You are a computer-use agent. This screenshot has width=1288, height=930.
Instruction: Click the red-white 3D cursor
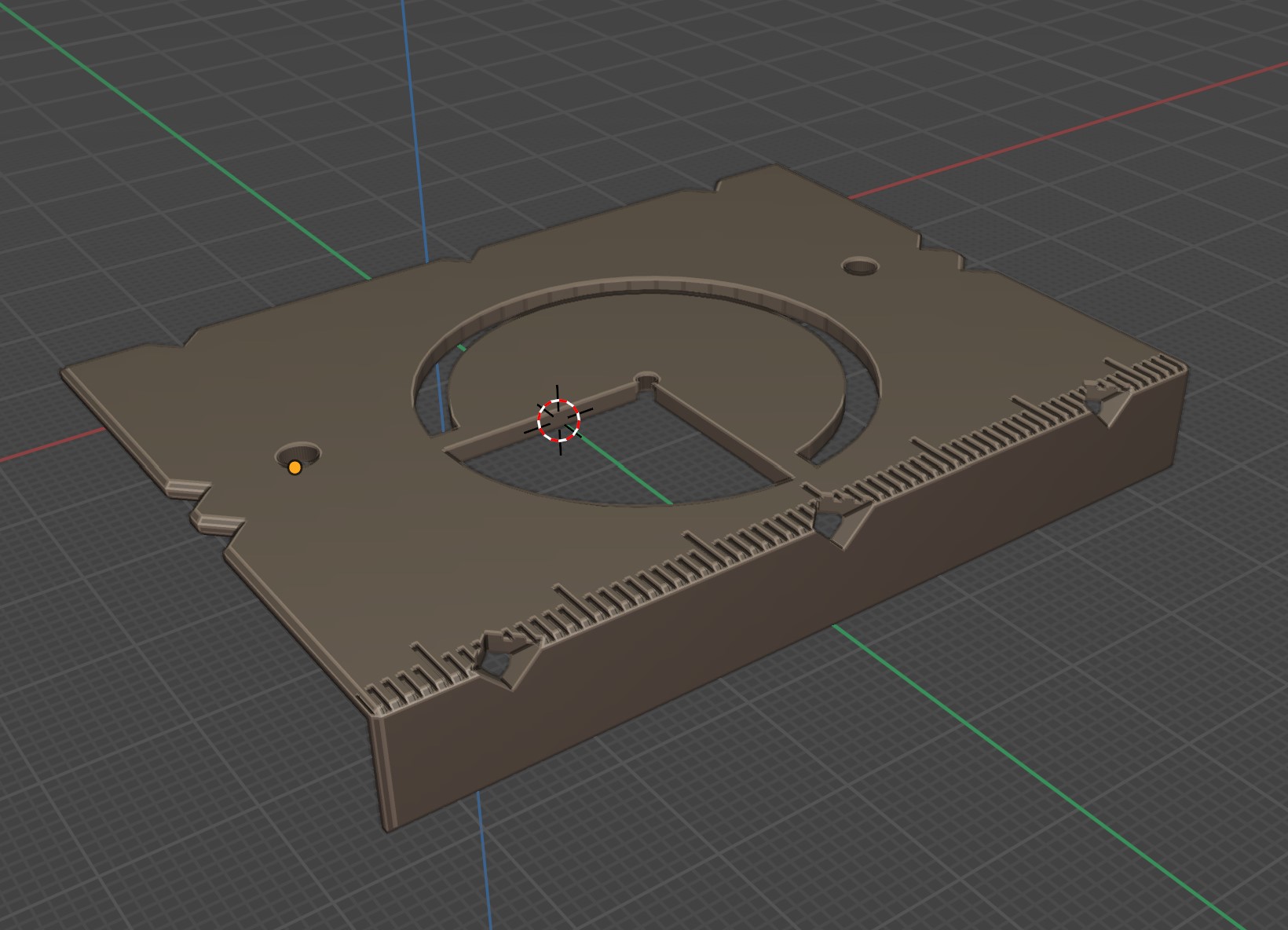coord(558,420)
